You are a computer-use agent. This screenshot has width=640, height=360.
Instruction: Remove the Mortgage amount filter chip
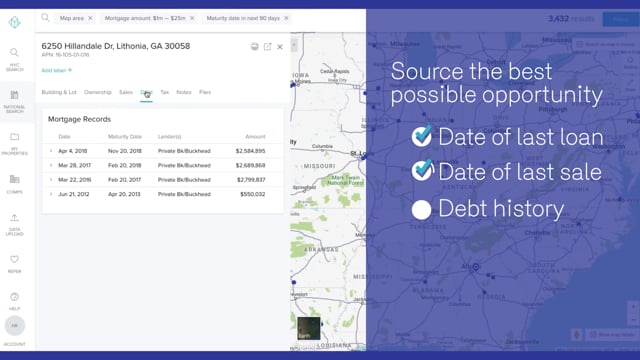[192, 18]
